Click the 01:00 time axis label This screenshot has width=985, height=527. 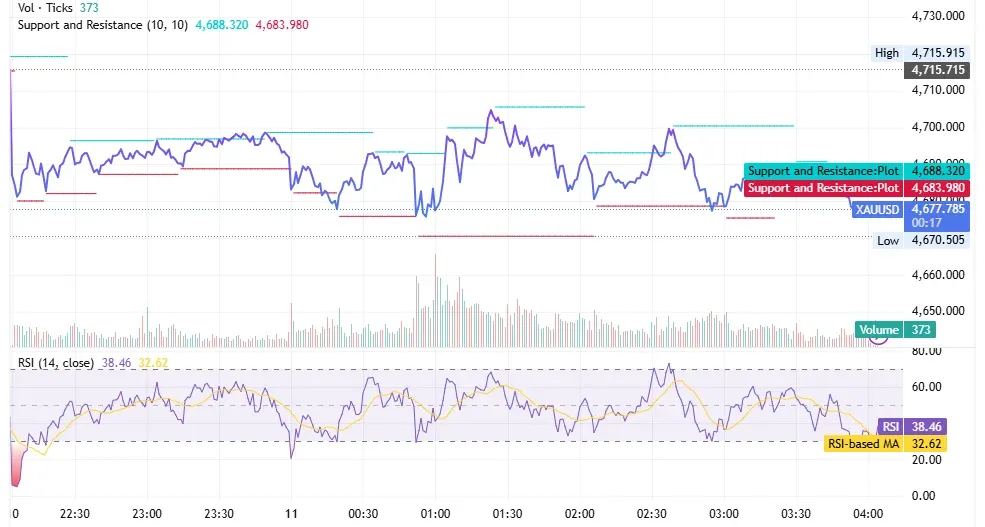click(435, 514)
